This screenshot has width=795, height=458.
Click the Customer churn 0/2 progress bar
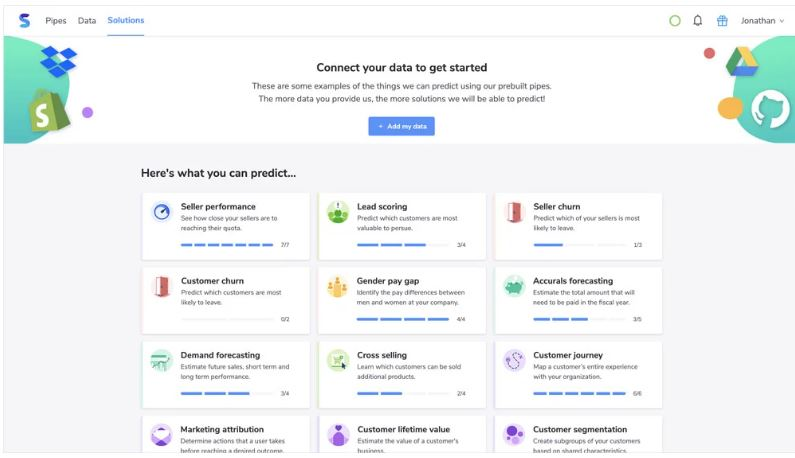click(227, 320)
